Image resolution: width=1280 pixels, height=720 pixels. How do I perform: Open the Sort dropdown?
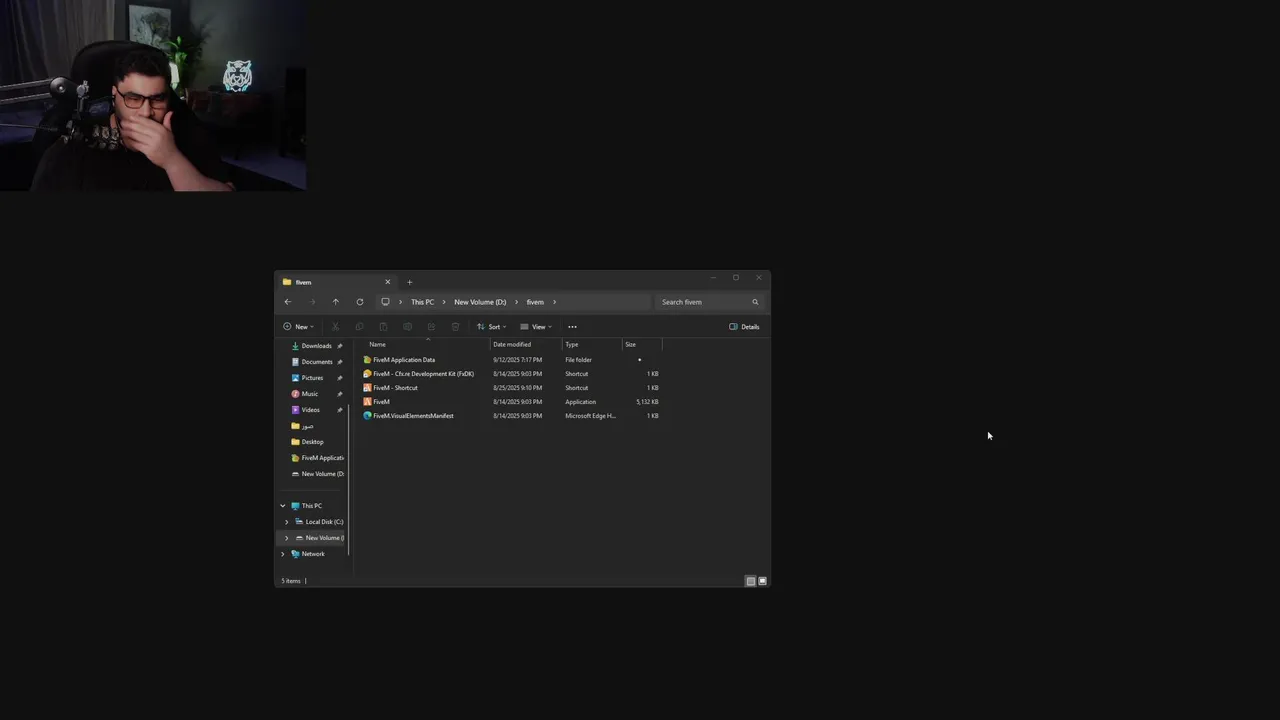pyautogui.click(x=491, y=327)
